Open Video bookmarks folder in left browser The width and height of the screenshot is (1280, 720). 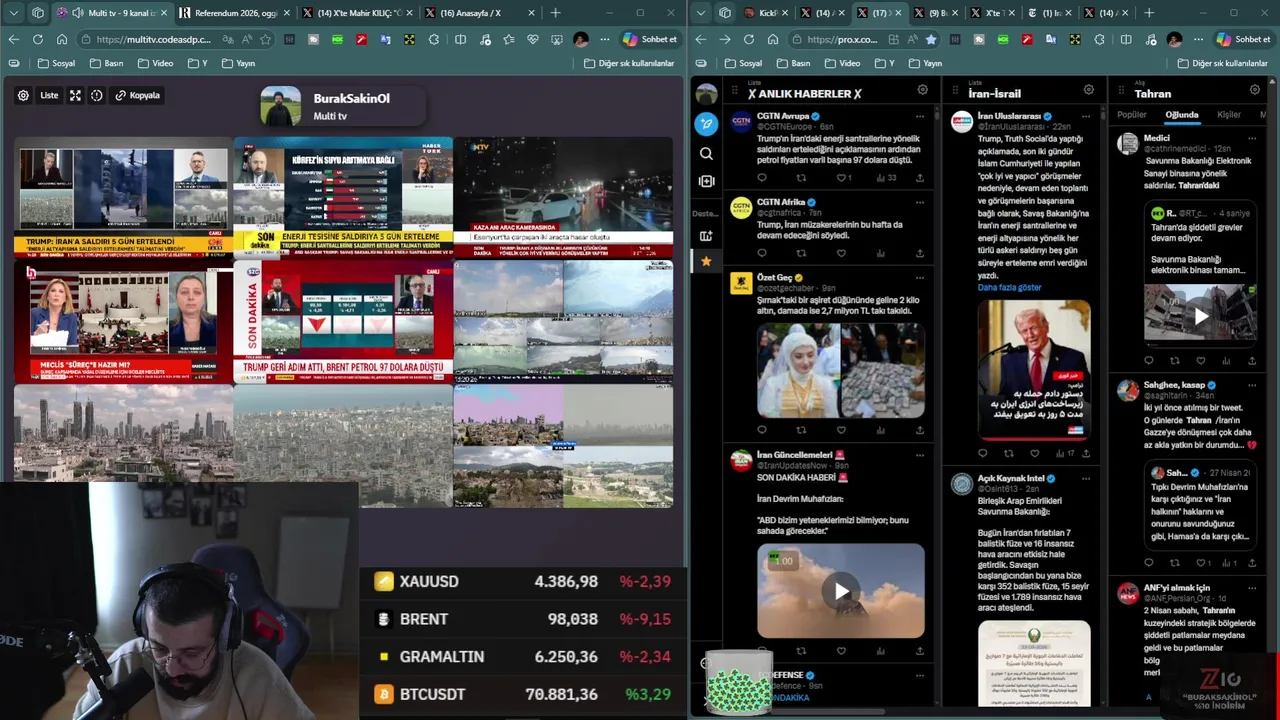pos(156,63)
